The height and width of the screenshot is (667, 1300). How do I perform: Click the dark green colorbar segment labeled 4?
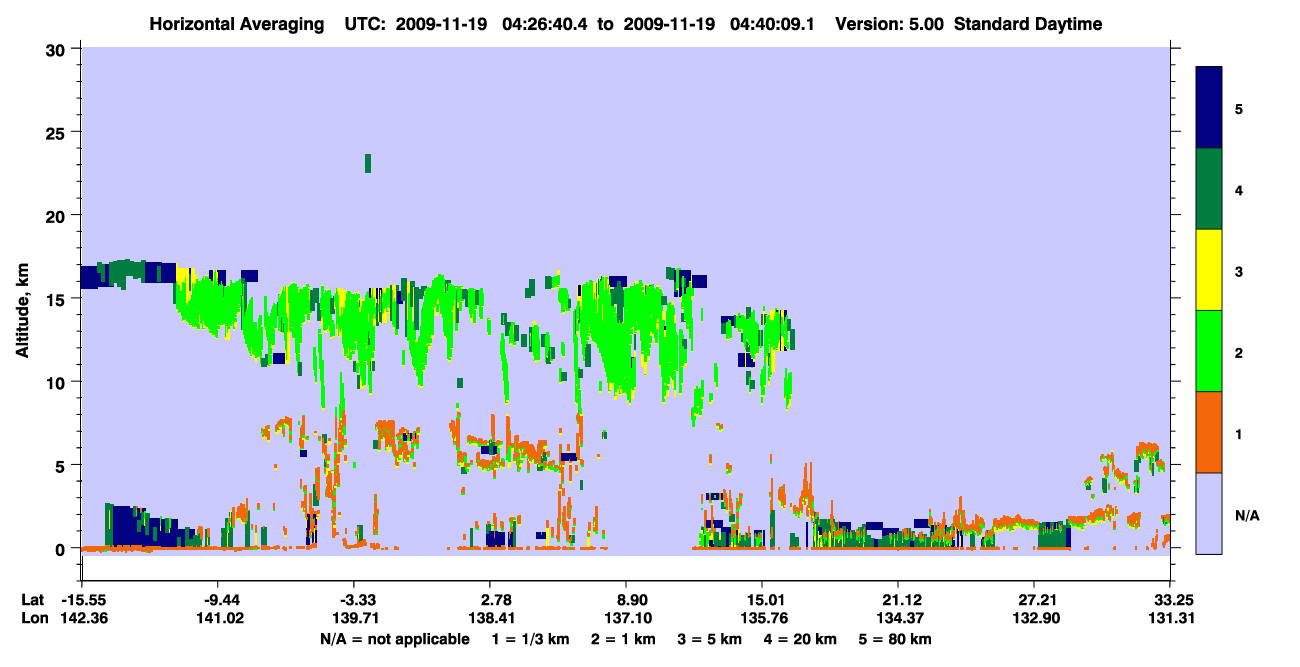[x=1209, y=189]
